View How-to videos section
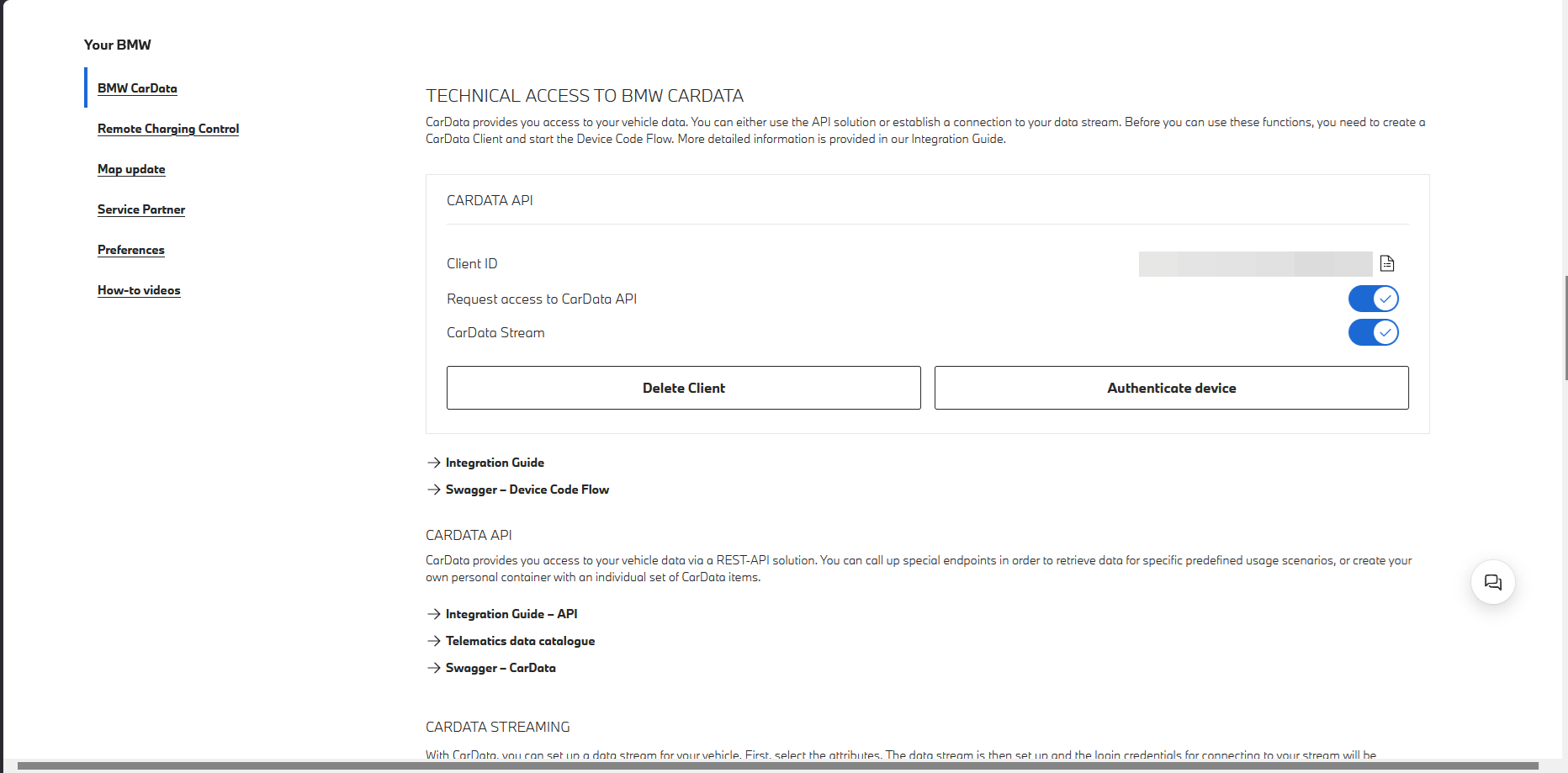 [139, 290]
